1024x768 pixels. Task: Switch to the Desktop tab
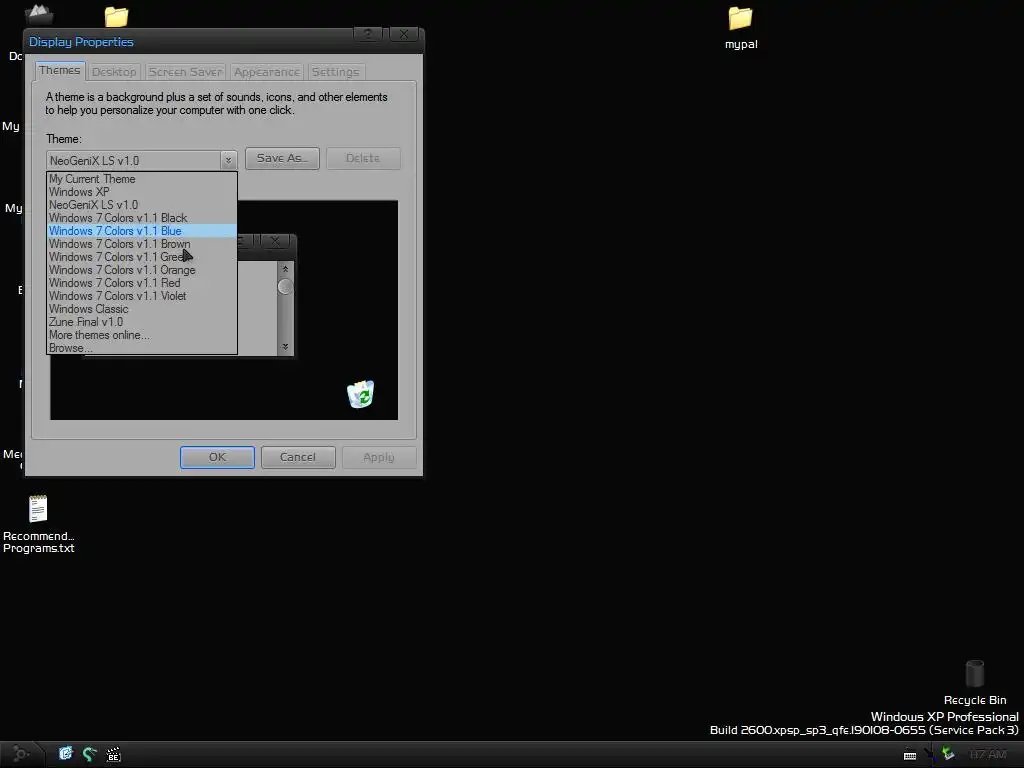[114, 72]
